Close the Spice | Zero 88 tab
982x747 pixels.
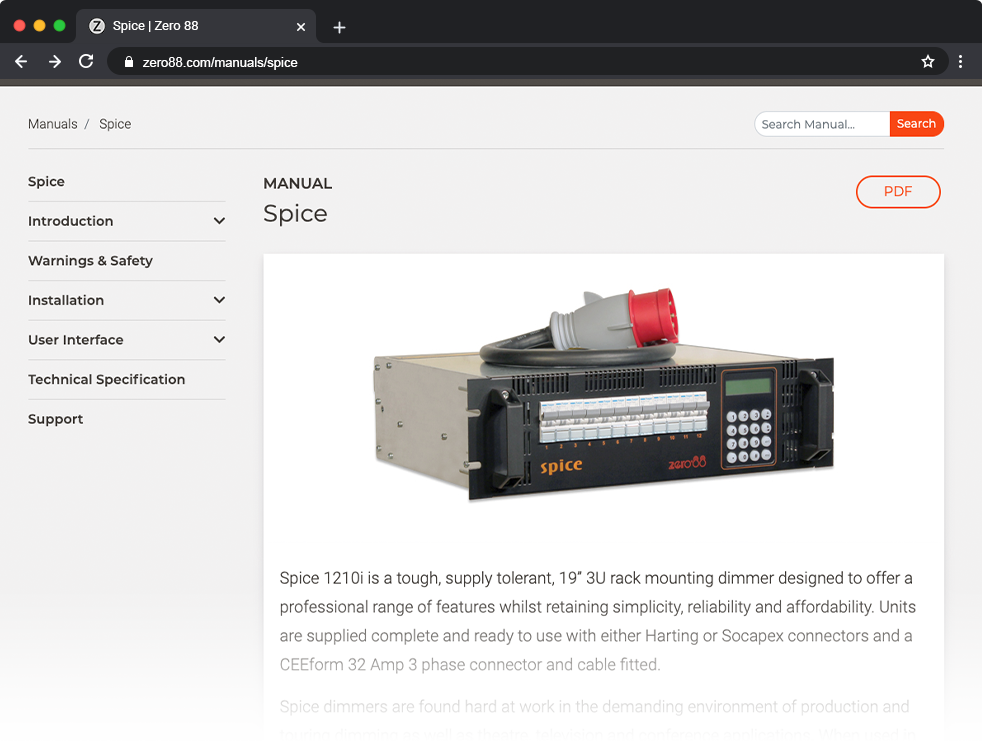[301, 27]
